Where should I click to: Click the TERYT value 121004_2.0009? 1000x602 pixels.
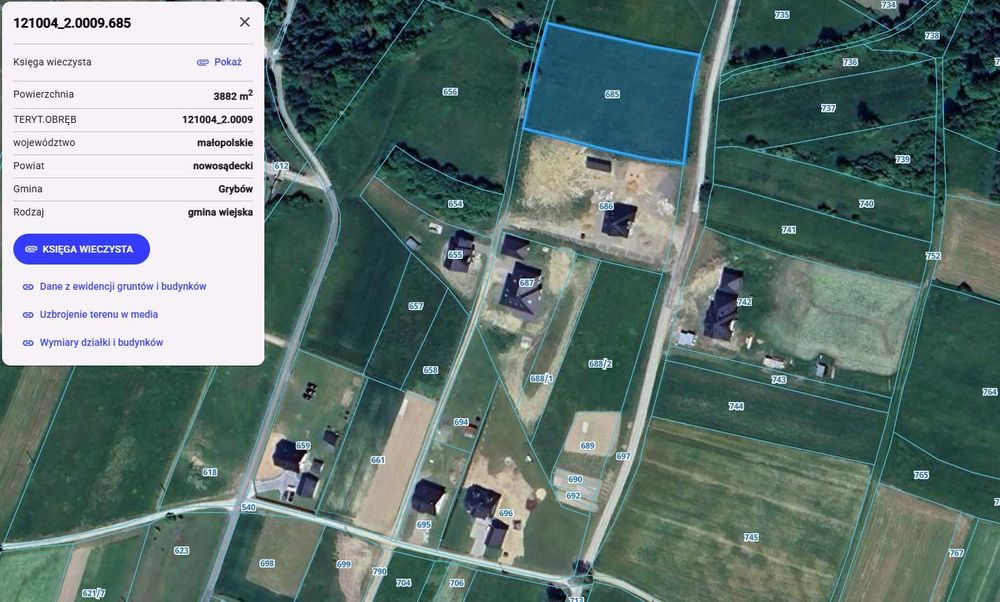tap(217, 119)
